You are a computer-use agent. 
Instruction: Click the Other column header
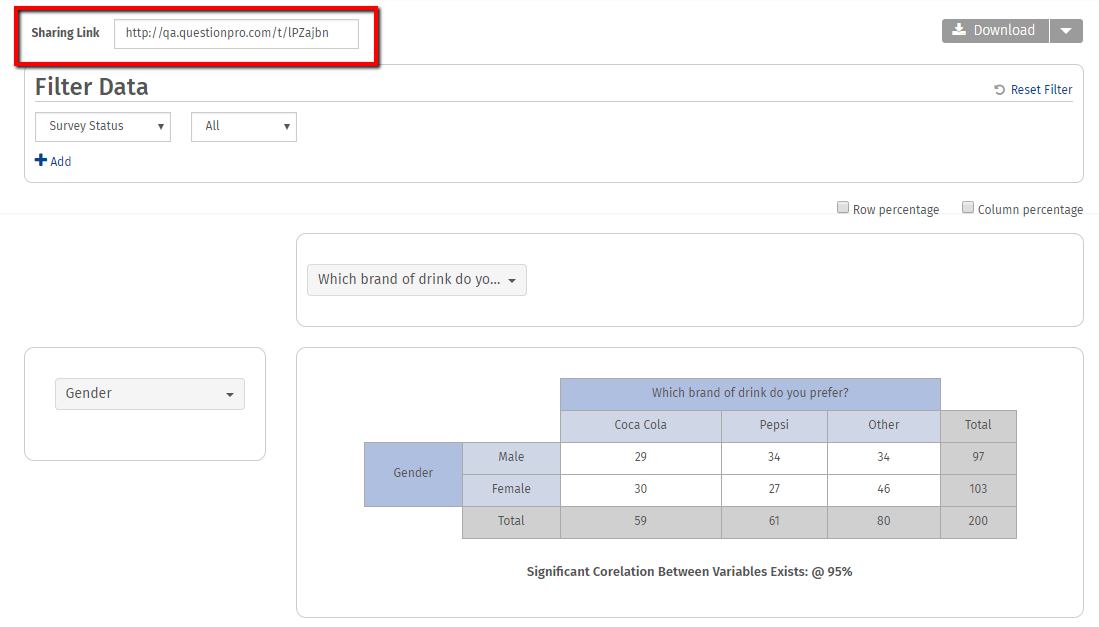pos(884,425)
